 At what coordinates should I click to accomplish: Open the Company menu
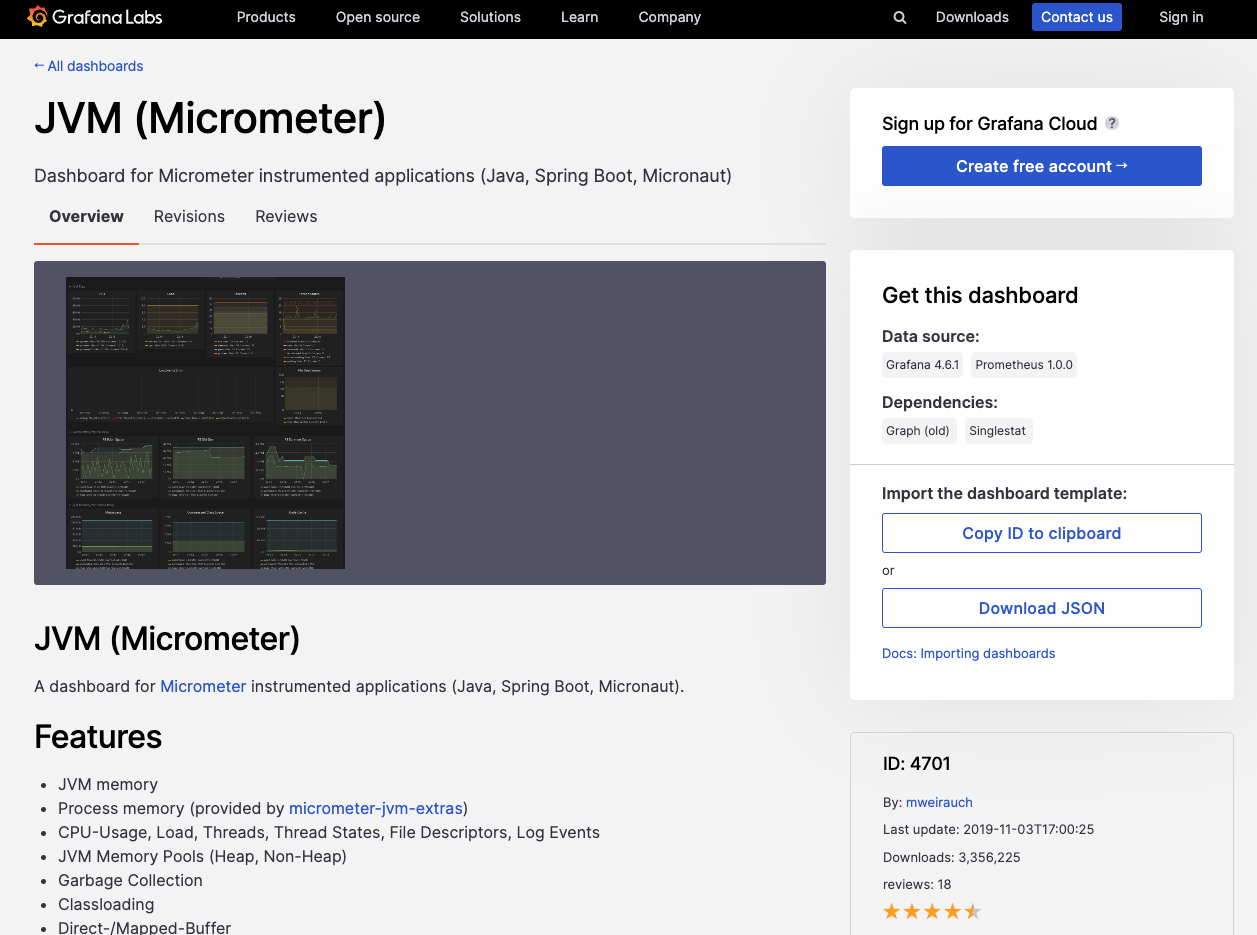[x=670, y=17]
